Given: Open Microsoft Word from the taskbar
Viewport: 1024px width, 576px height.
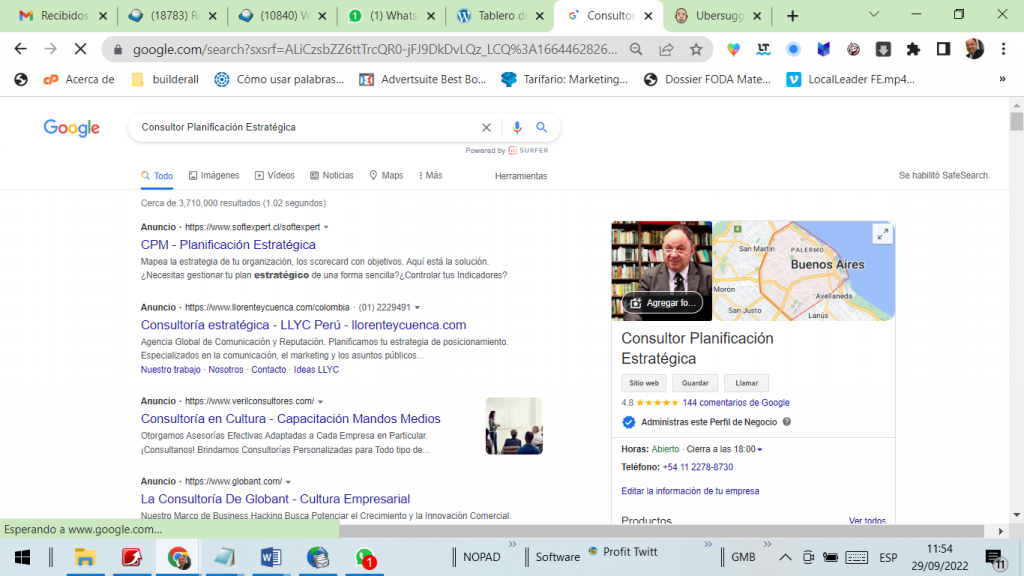Looking at the screenshot, I should tap(270, 557).
